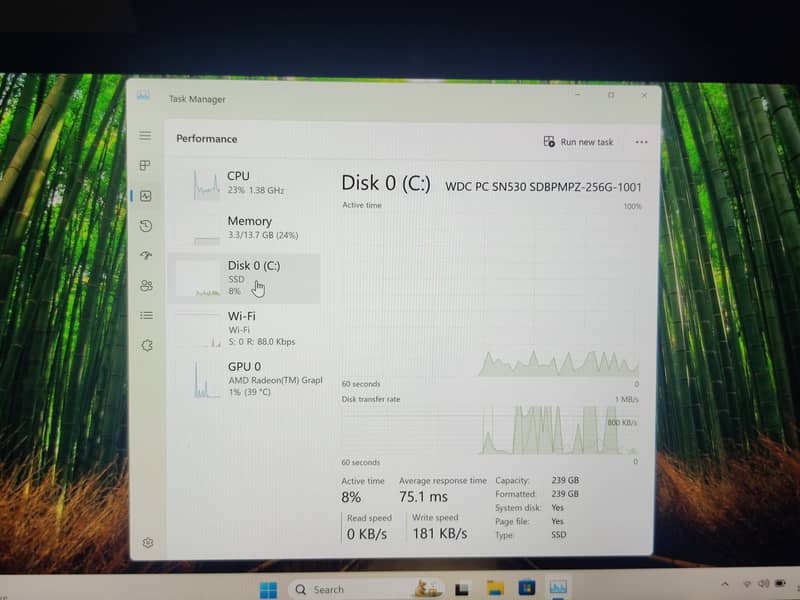Open the Startup apps page icon

coord(146,256)
